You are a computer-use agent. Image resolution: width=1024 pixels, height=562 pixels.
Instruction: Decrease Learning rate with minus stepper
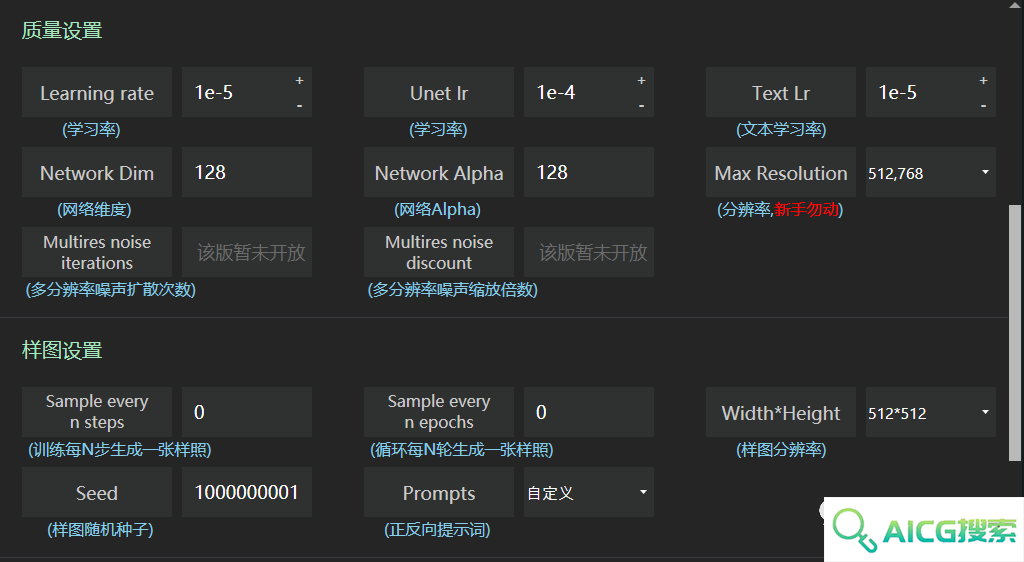(x=299, y=105)
